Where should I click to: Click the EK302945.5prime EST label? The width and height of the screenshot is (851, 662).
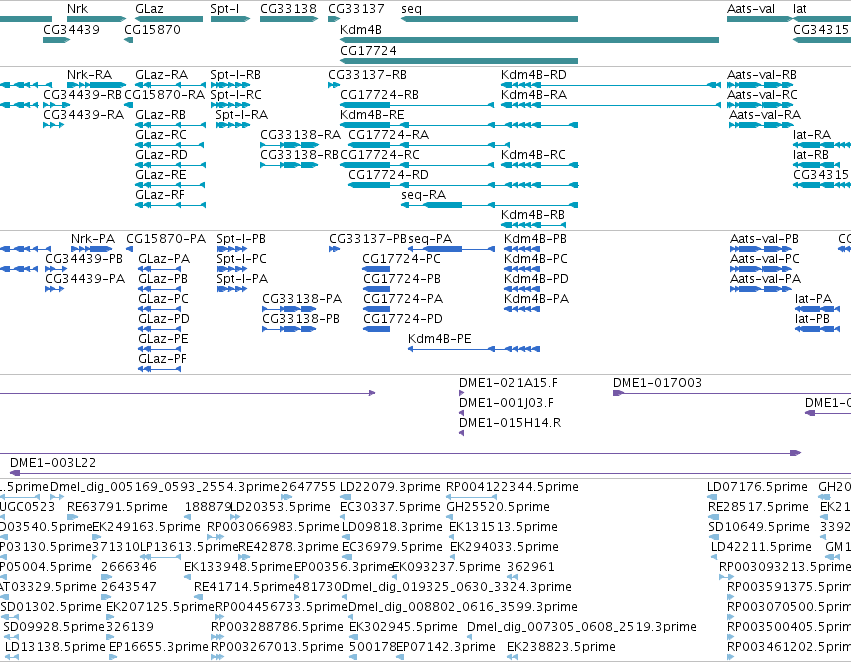pos(403,627)
